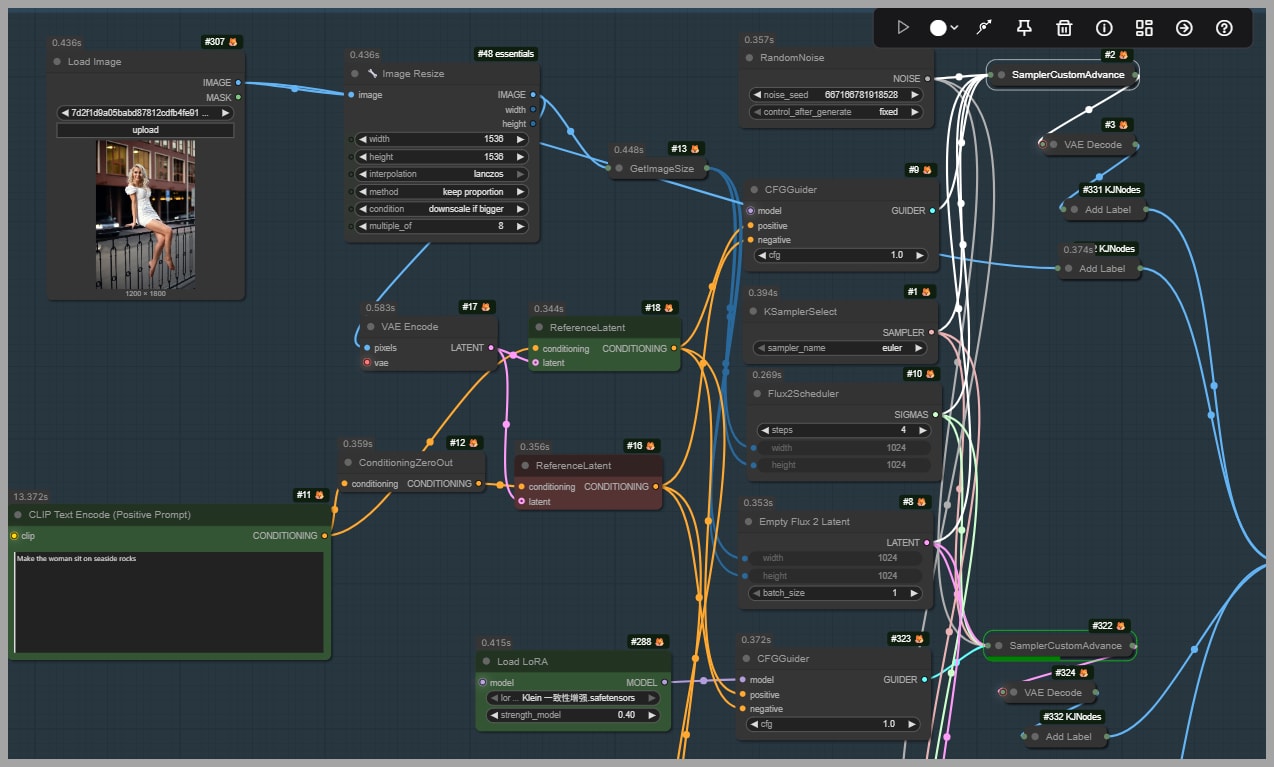Show node info via info icon
Viewport: 1274px width, 767px height.
pos(1104,28)
